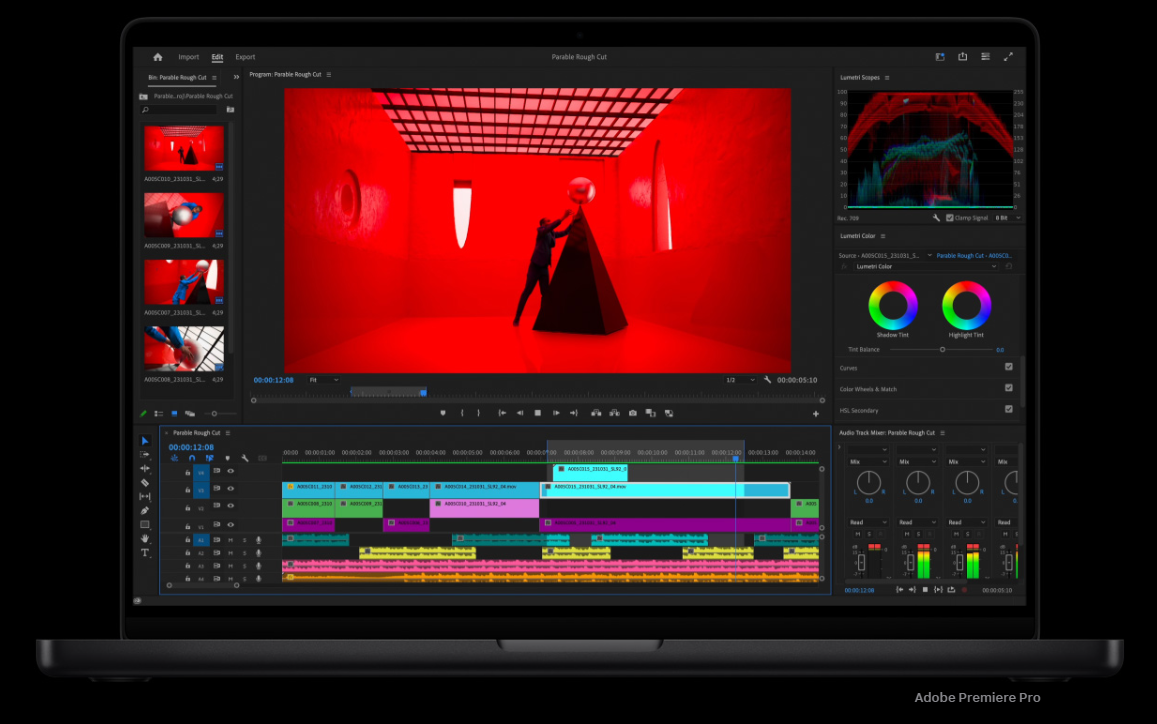1157x724 pixels.
Task: Select the Track Select Forward tool
Action: tap(145, 455)
